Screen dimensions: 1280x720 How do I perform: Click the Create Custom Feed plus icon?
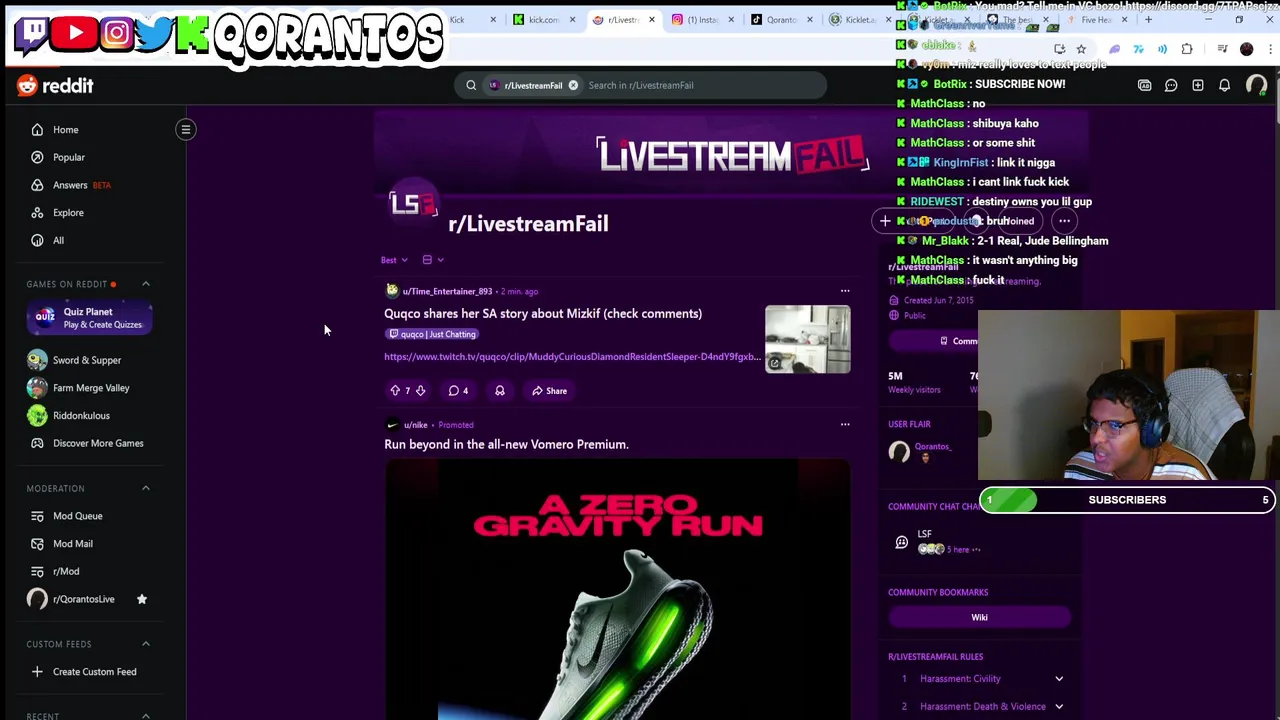[x=37, y=671]
